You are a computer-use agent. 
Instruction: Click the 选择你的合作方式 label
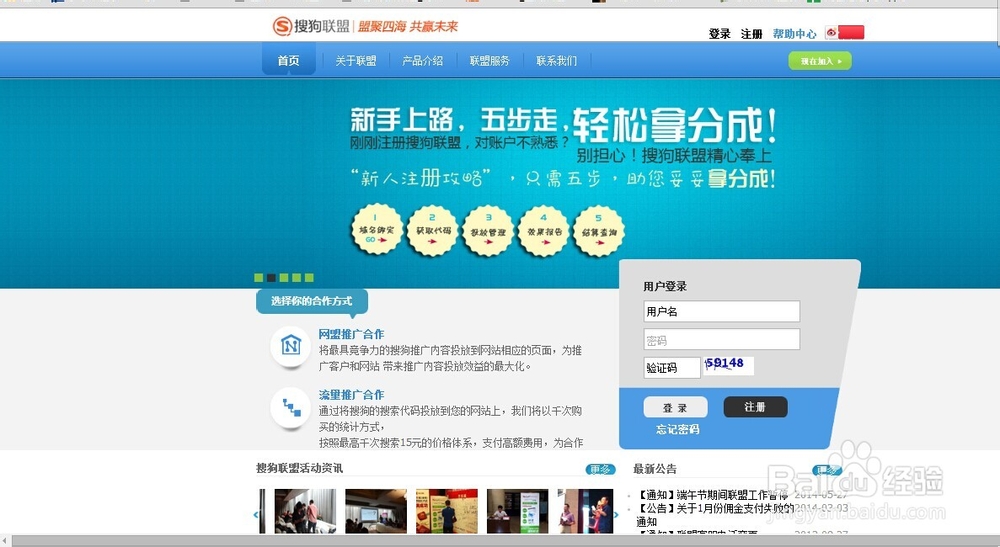click(x=311, y=301)
